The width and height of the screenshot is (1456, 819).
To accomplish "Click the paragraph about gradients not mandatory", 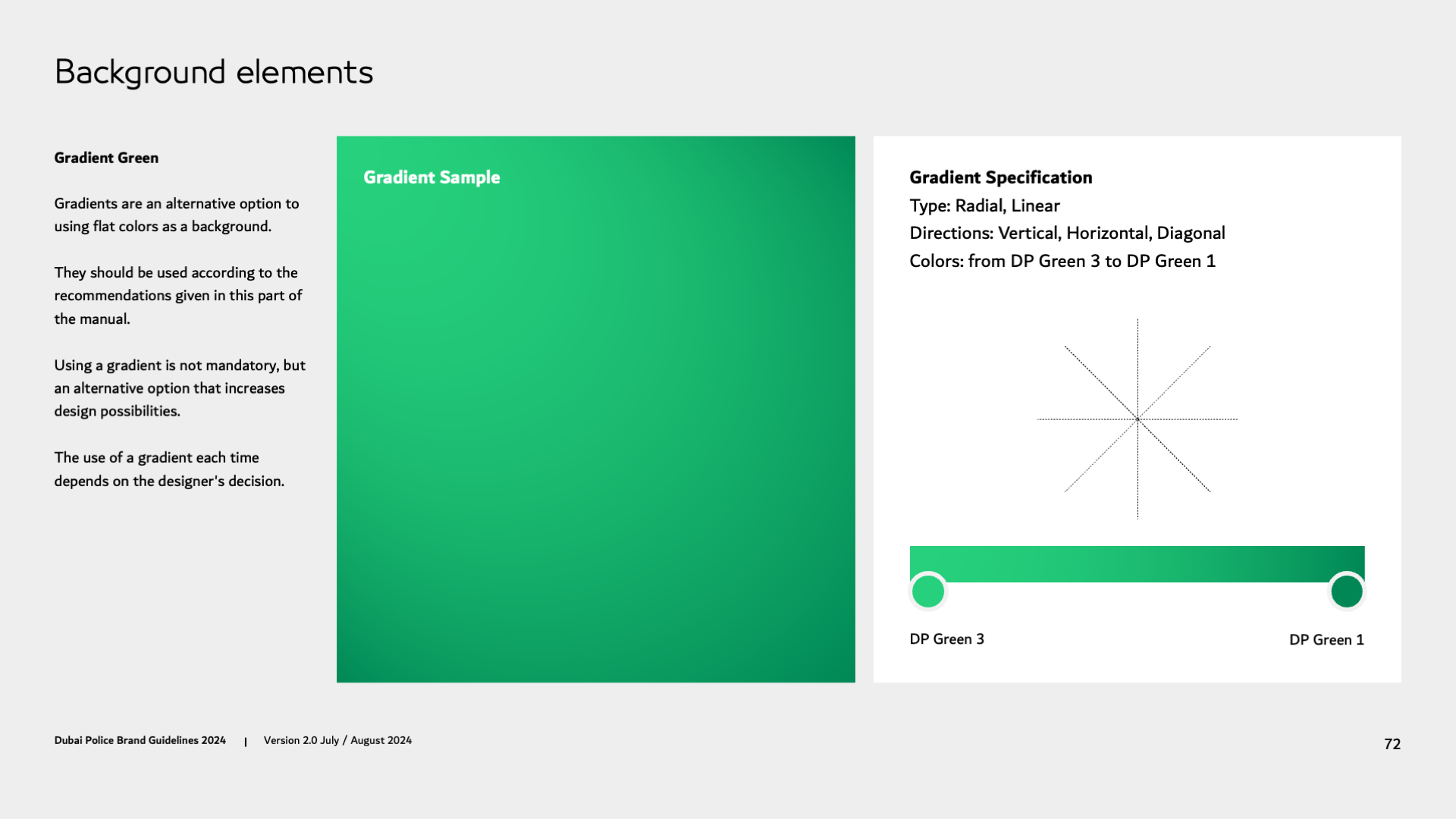I will (x=180, y=388).
